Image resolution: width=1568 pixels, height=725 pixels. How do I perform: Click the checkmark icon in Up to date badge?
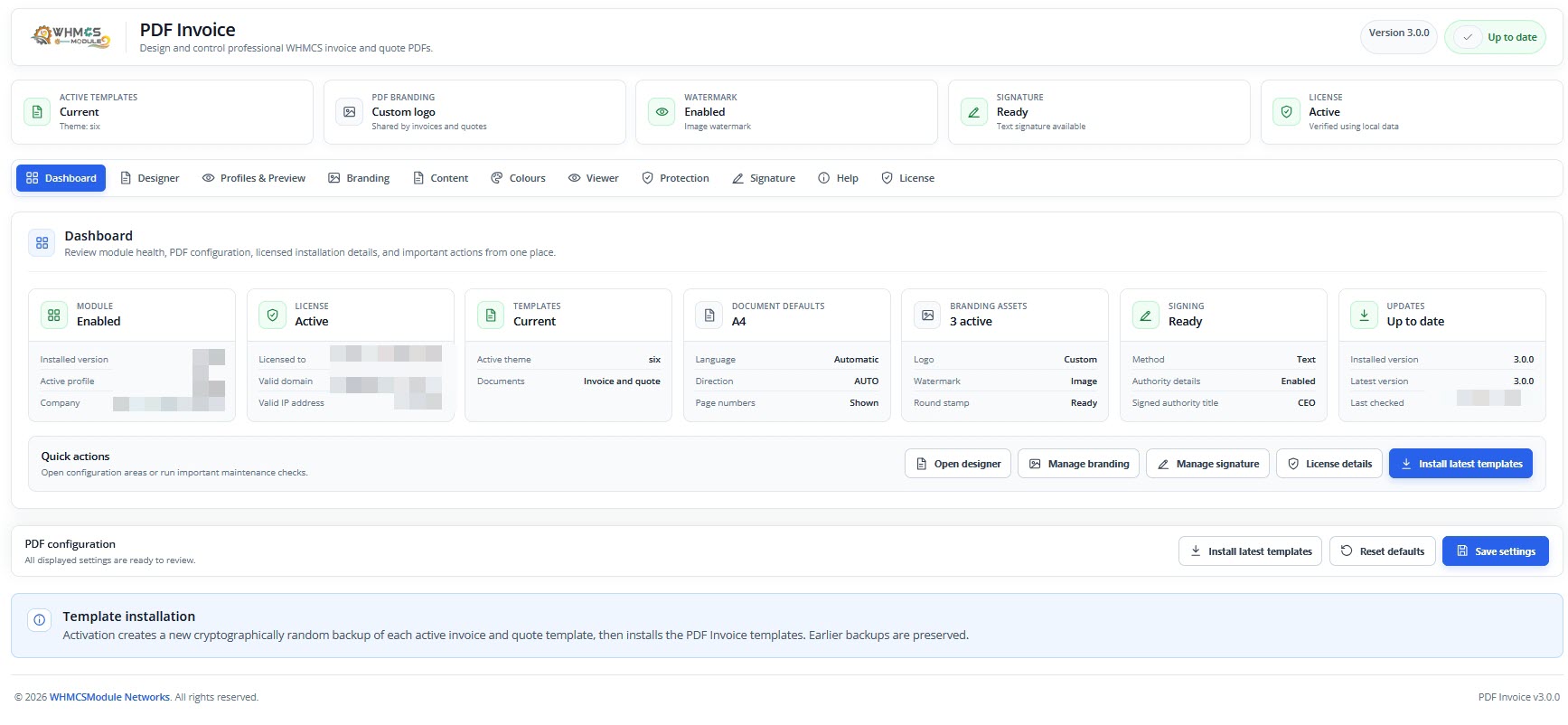coord(1469,37)
